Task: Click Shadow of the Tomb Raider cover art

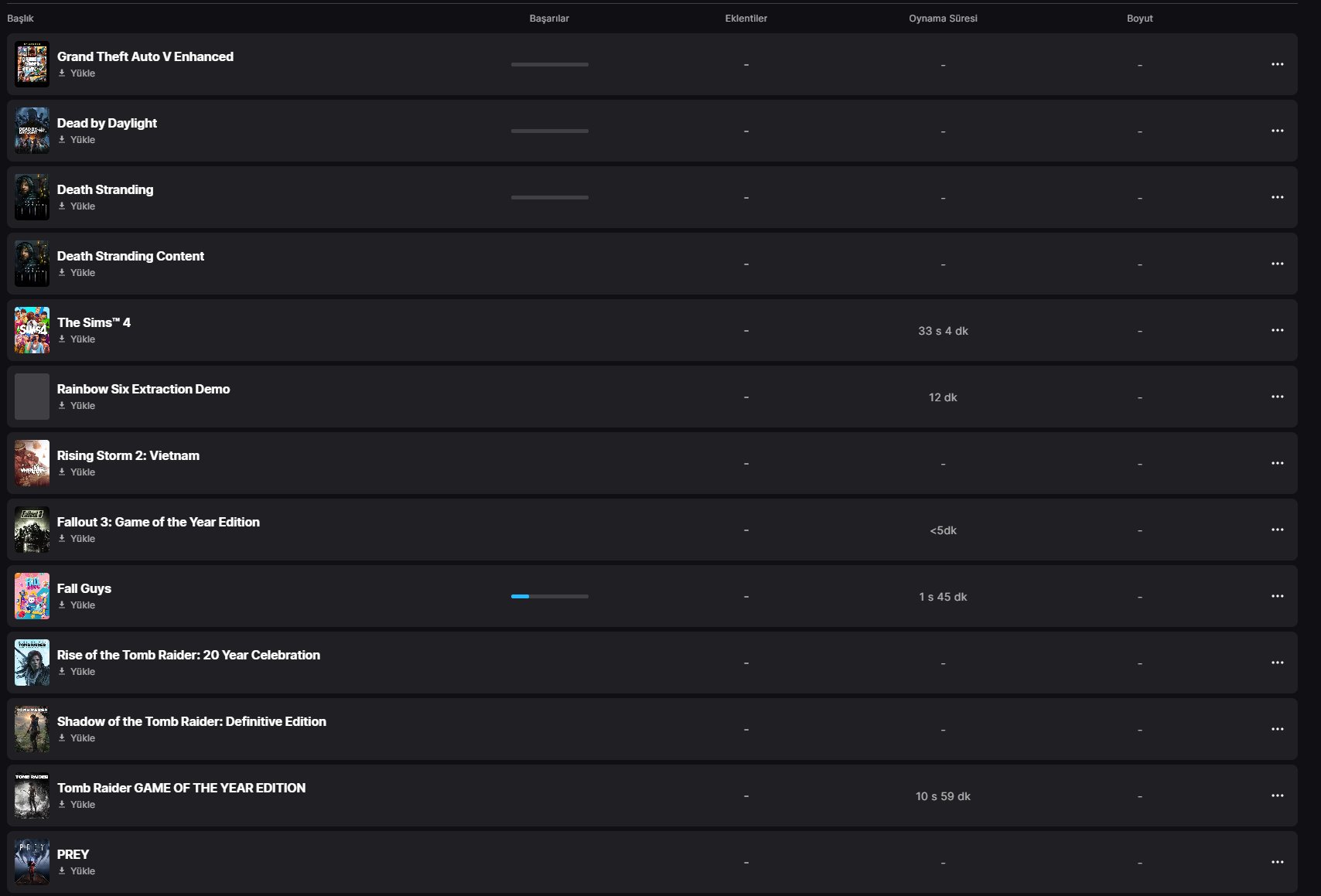Action: [32, 729]
